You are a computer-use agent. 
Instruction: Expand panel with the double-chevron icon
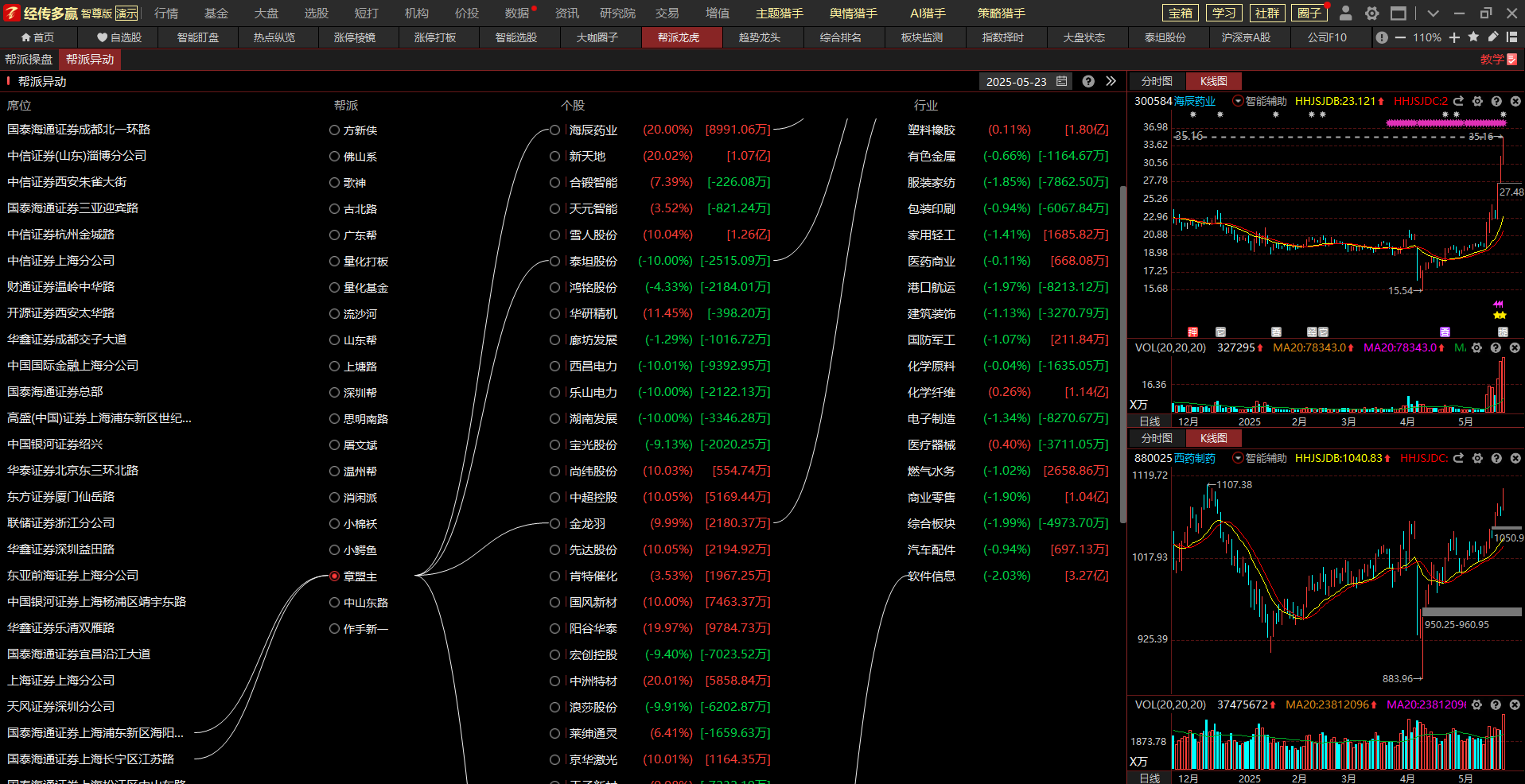pos(1111,81)
